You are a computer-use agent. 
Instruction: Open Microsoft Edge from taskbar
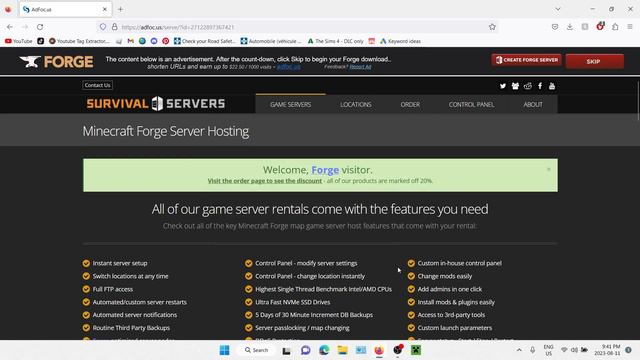coord(324,350)
